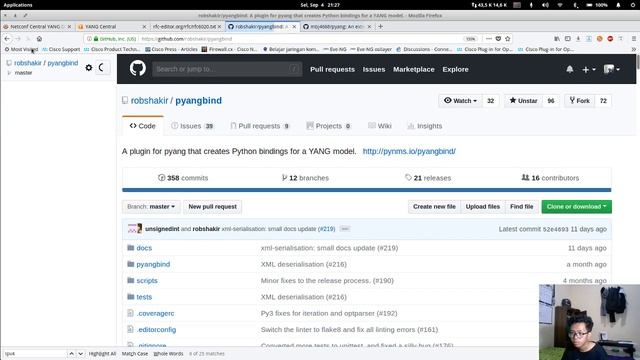Open the scripts folder
The image size is (640, 360).
coord(147,280)
